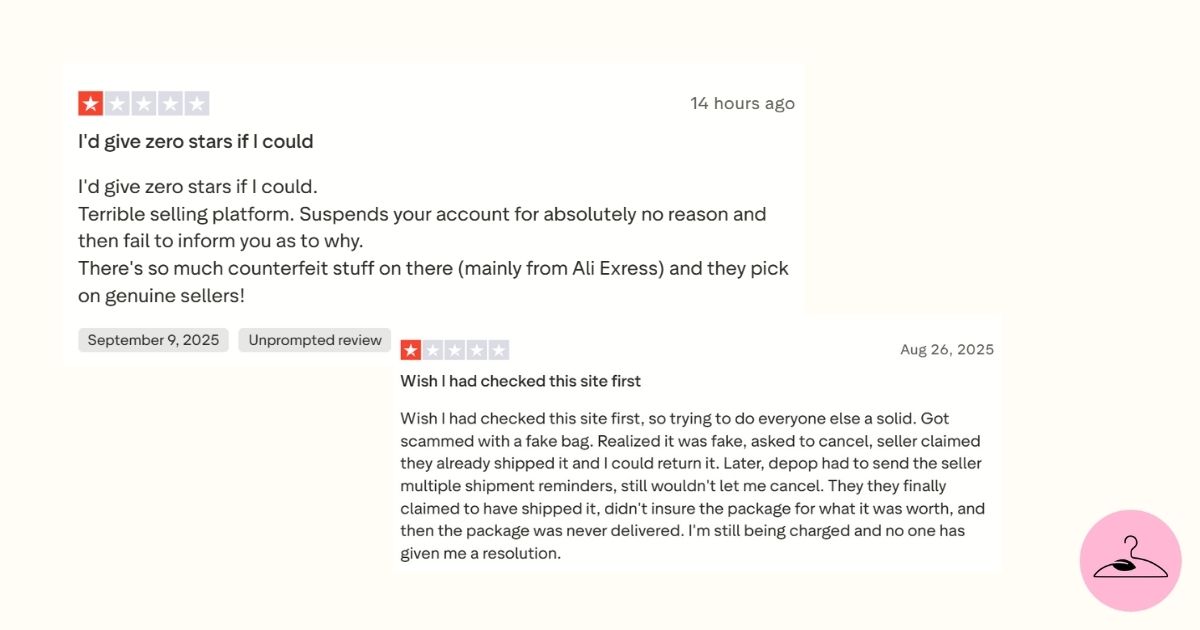Select the third star of the top review

coord(144,104)
